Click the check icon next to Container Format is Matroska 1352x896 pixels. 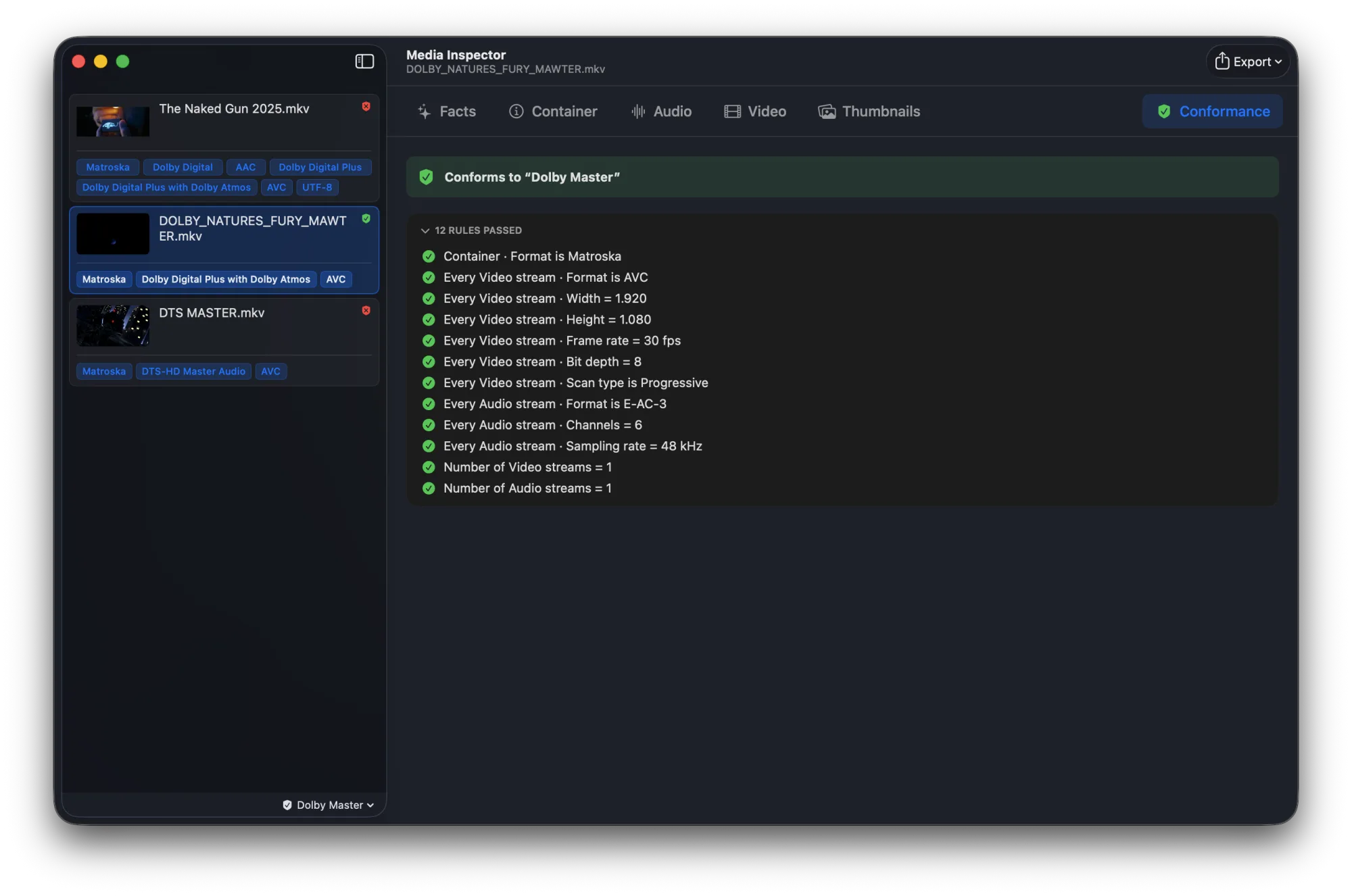[x=429, y=256]
